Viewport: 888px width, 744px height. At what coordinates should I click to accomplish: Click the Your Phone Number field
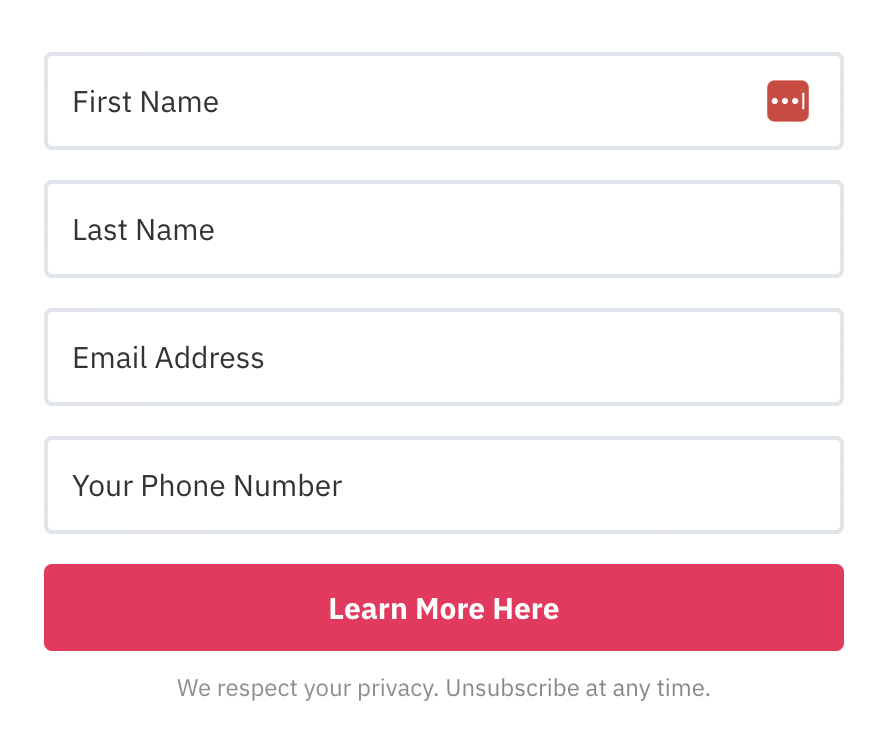coord(443,485)
